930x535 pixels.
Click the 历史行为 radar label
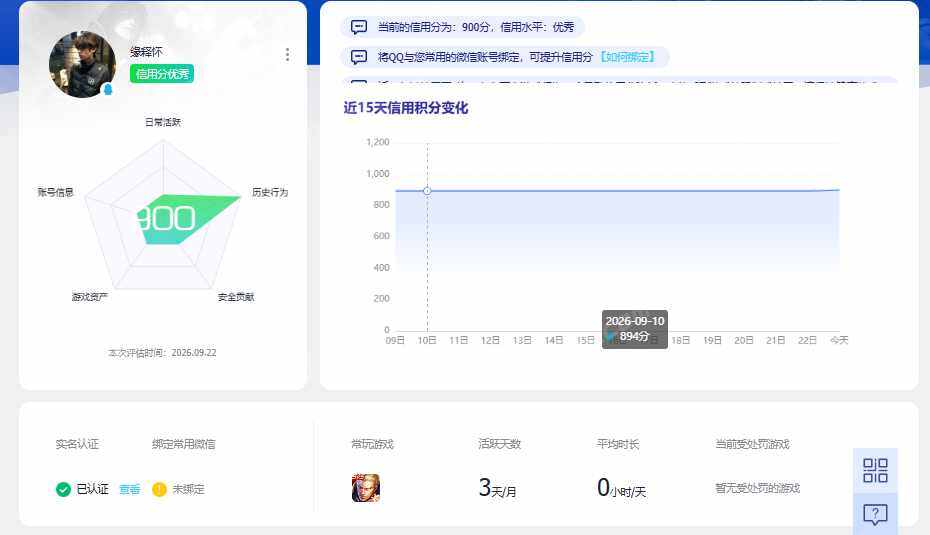(x=270, y=192)
